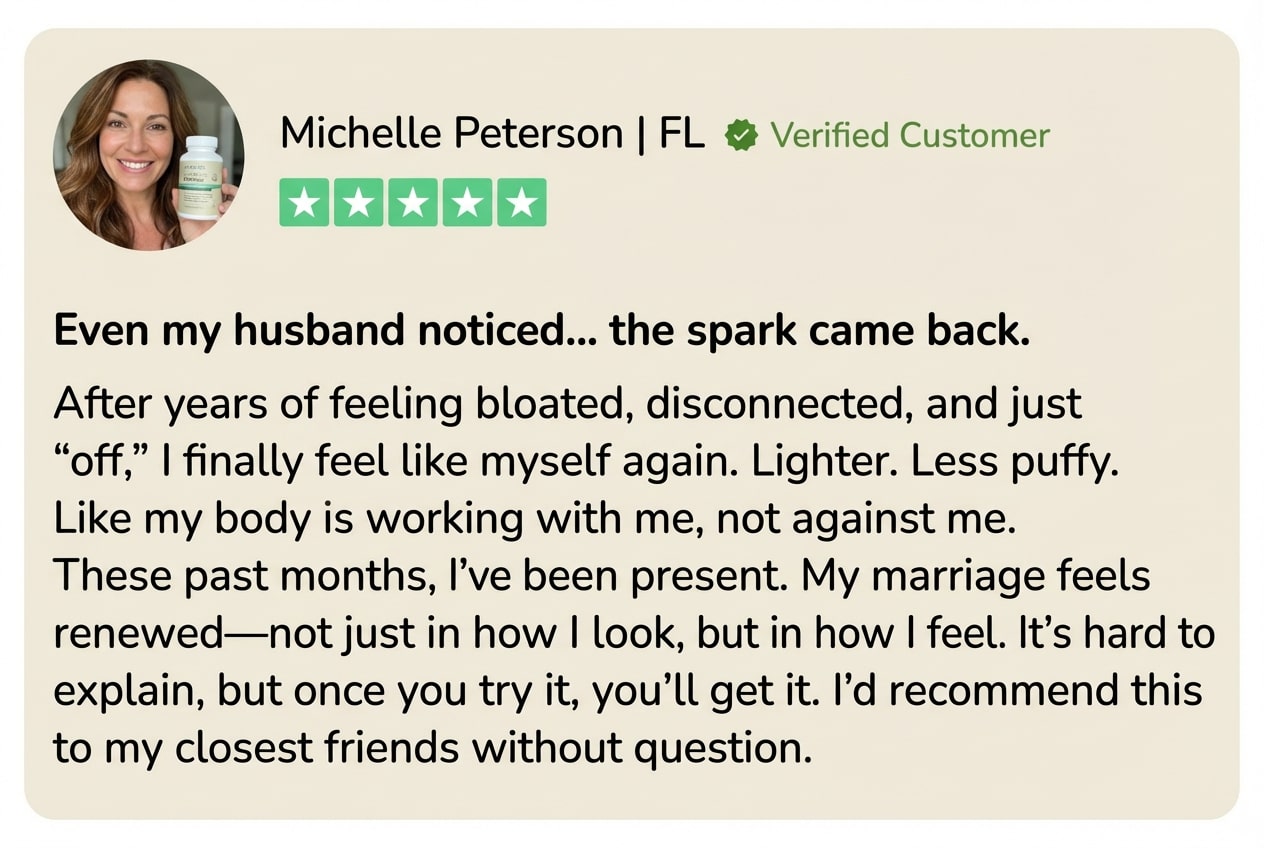The image size is (1264, 848).
Task: Click reviewer name Michelle Peterson
Action: pos(451,133)
